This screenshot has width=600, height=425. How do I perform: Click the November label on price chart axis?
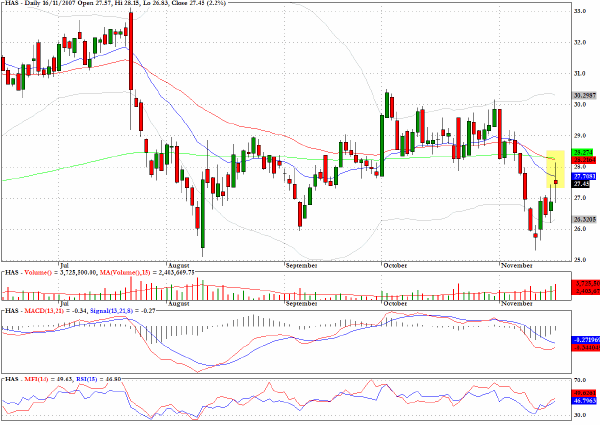tap(517, 265)
